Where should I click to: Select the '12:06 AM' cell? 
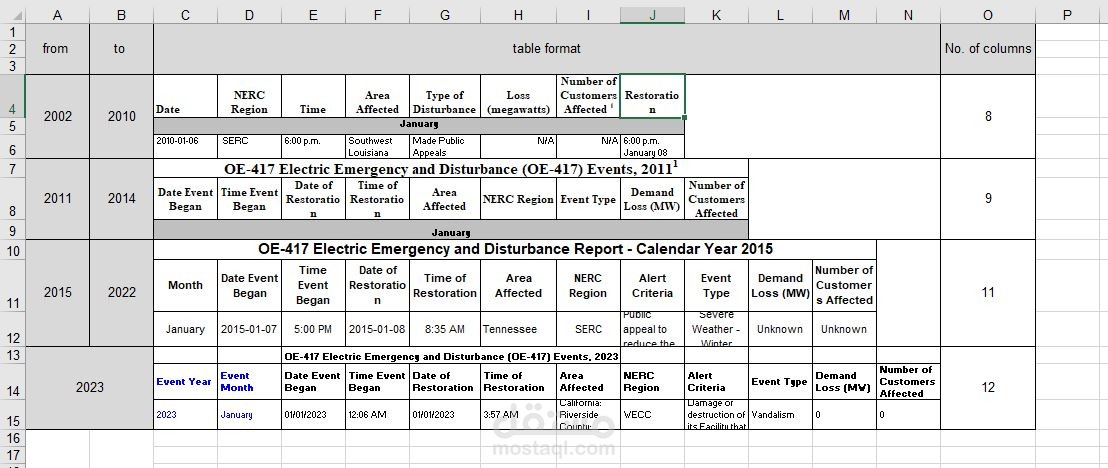[x=377, y=414]
